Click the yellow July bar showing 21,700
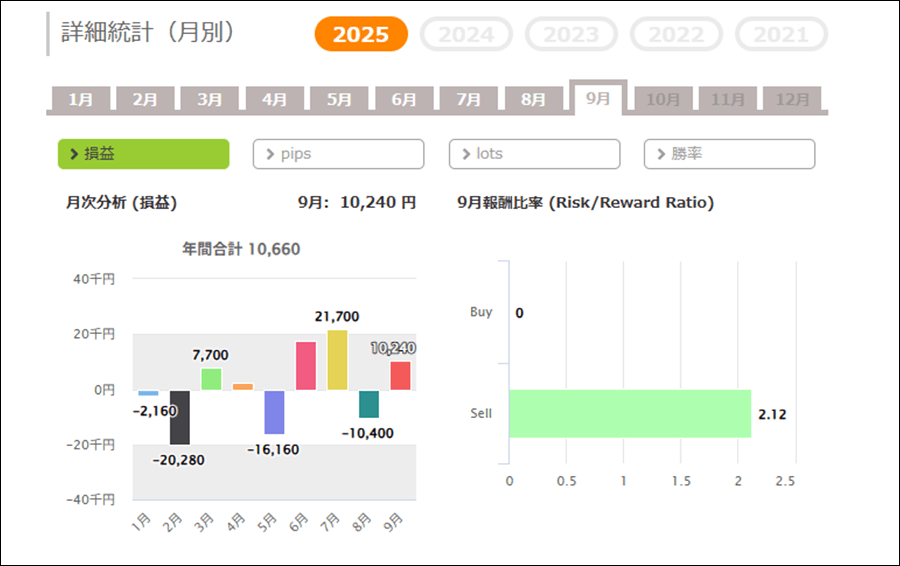Image resolution: width=900 pixels, height=566 pixels. point(337,360)
